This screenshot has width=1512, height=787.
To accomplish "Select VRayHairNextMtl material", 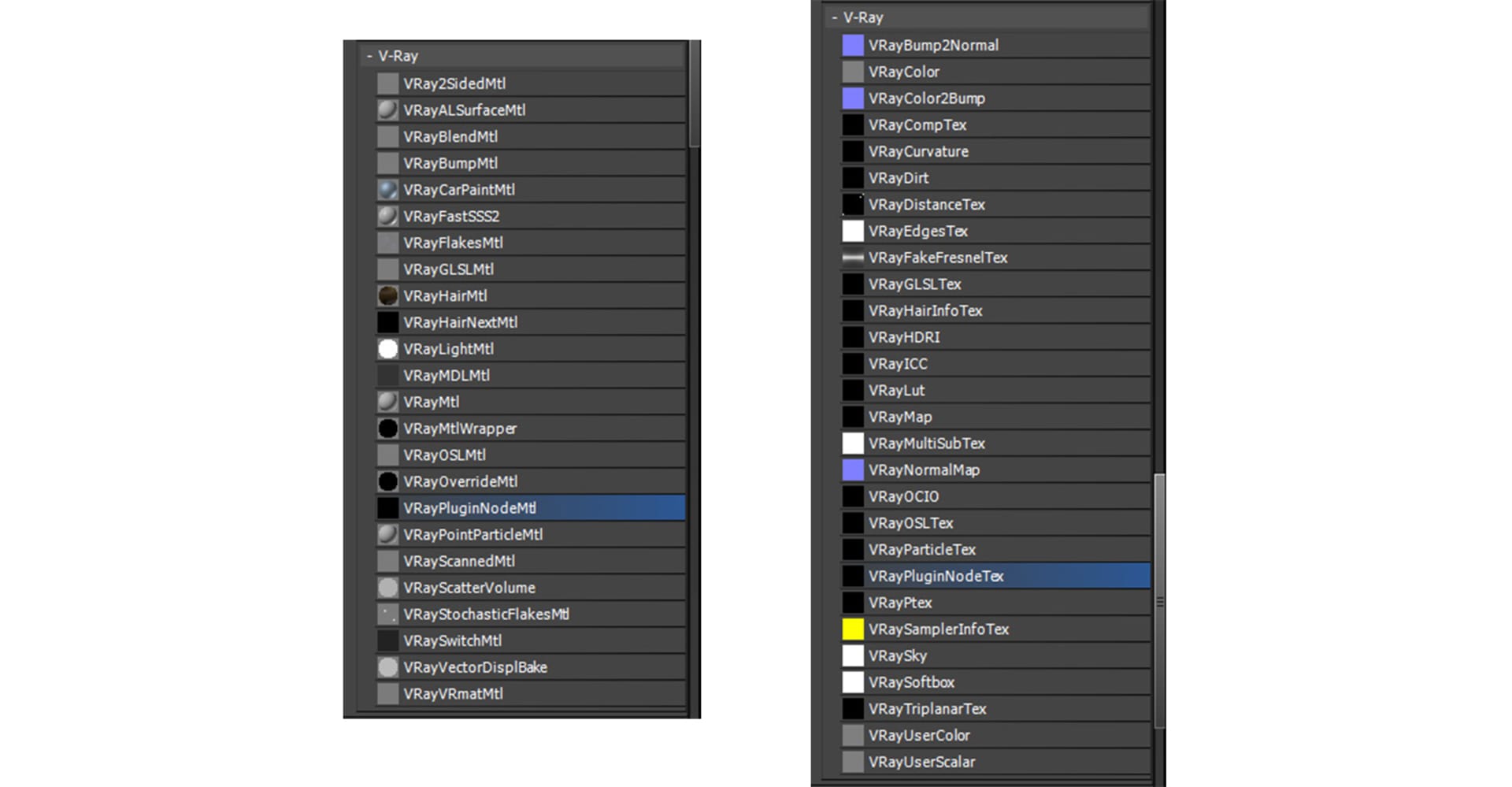I will 531,322.
